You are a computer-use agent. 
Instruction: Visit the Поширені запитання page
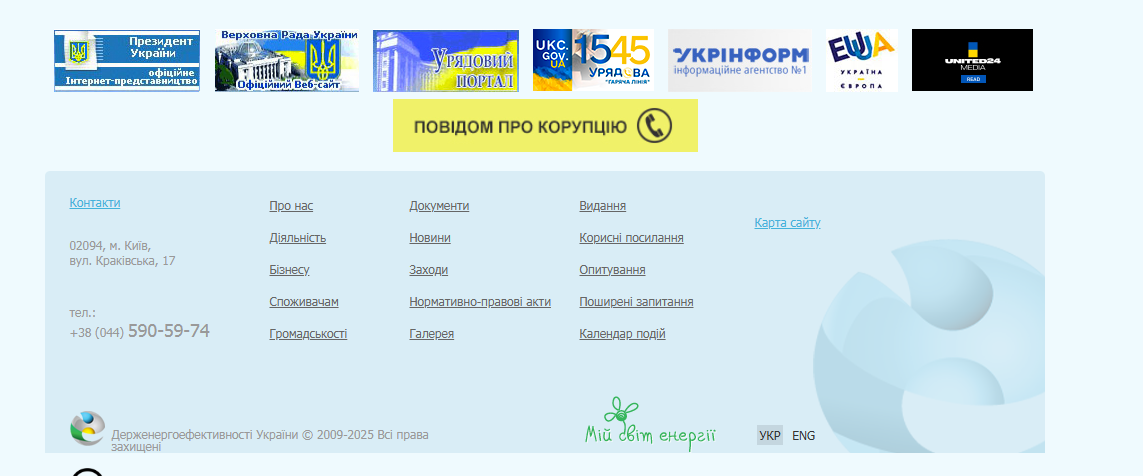click(636, 302)
